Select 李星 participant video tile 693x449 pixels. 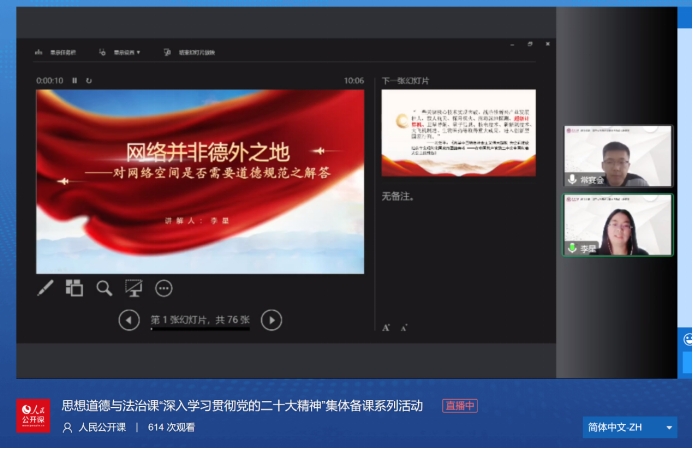pos(618,225)
